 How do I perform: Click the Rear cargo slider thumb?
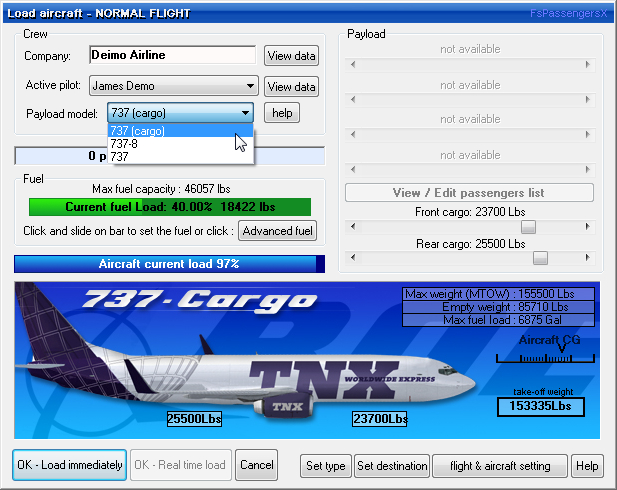(x=540, y=258)
